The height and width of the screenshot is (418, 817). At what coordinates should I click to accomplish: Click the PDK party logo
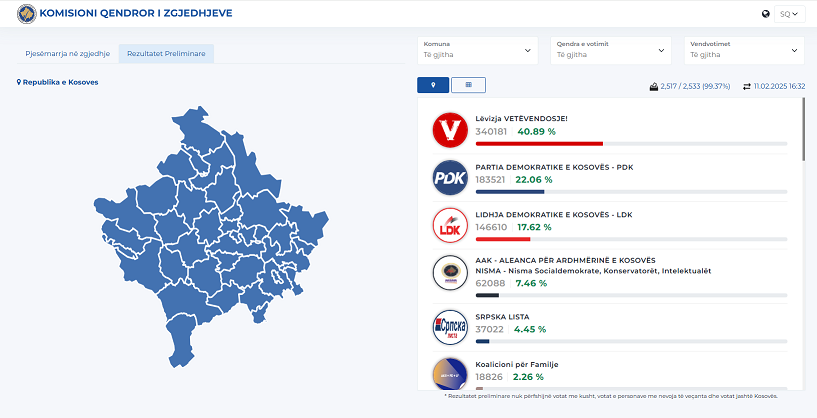point(450,178)
